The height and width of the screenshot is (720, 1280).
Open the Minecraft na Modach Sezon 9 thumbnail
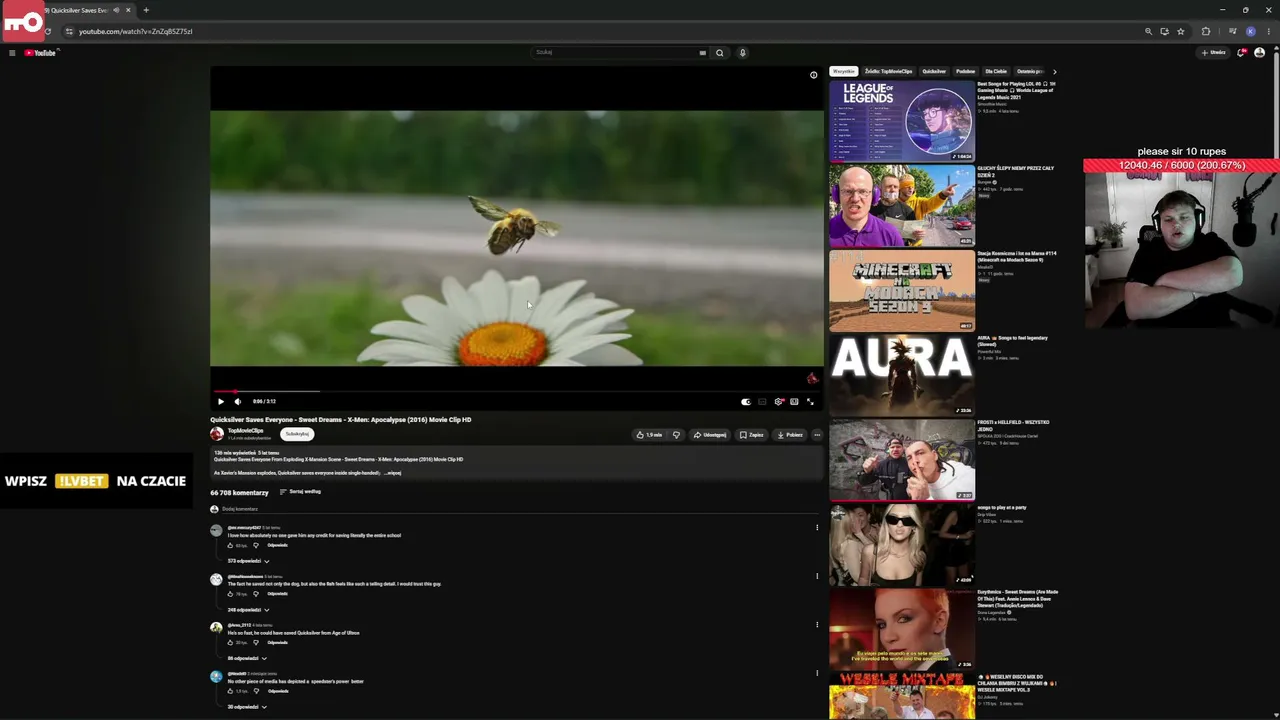(901, 290)
